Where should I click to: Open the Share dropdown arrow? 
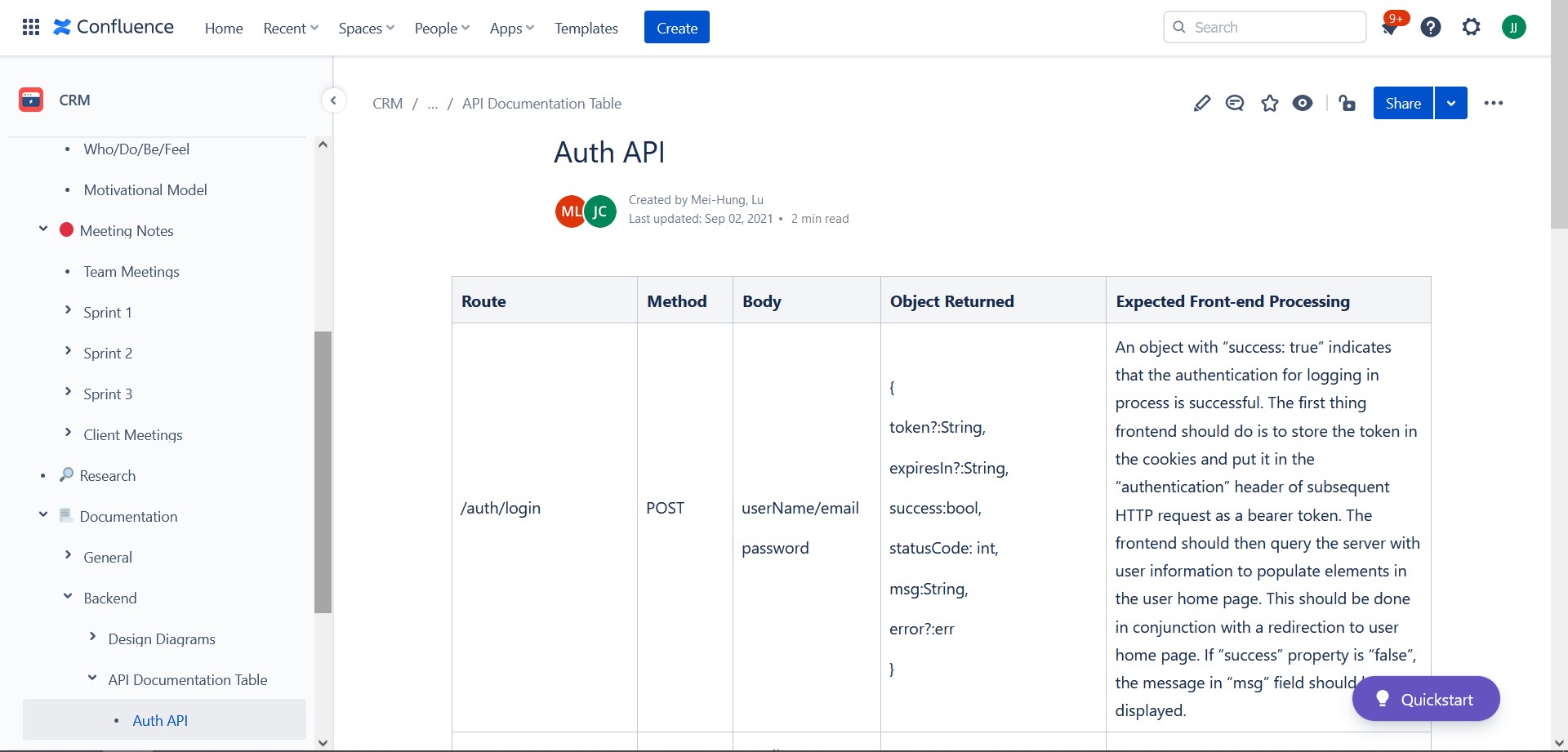click(1451, 103)
